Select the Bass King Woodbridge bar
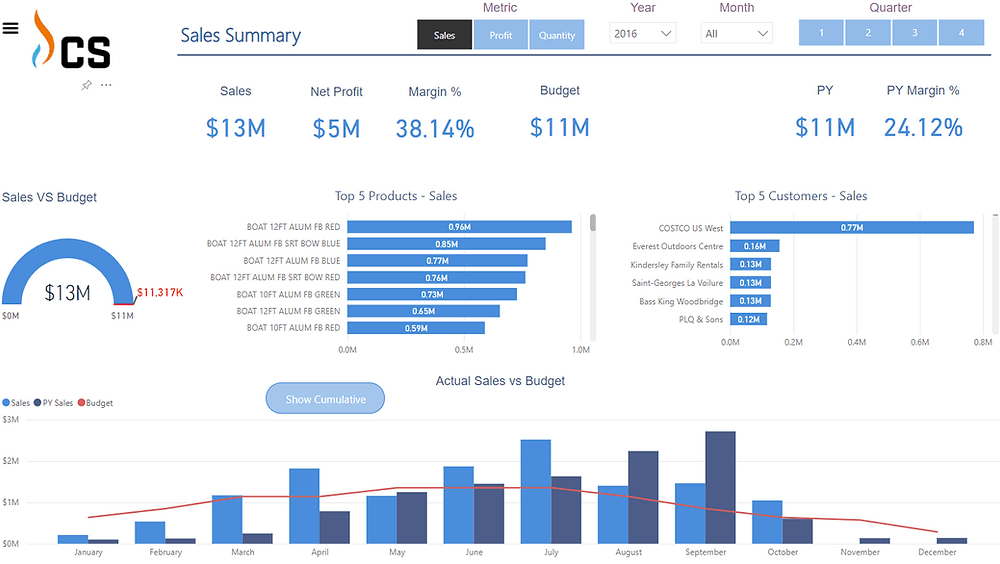 (751, 301)
